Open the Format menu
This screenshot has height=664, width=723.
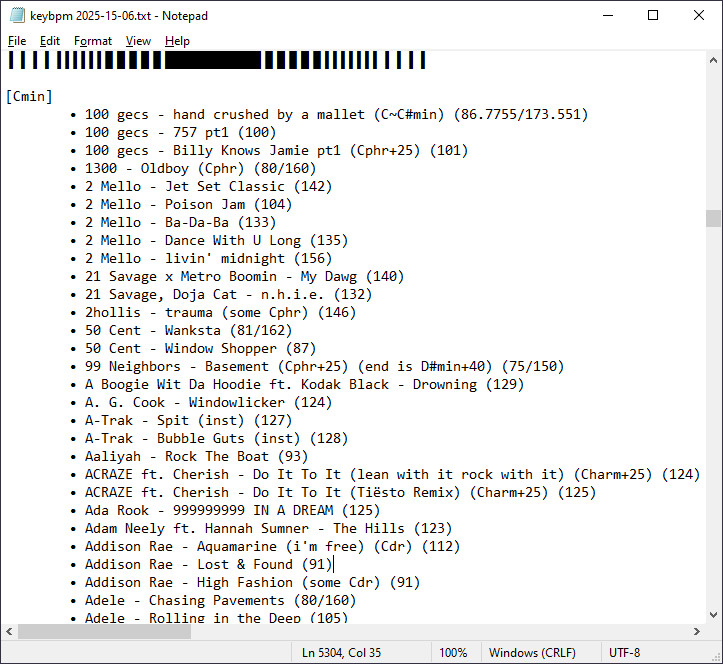pyautogui.click(x=93, y=41)
